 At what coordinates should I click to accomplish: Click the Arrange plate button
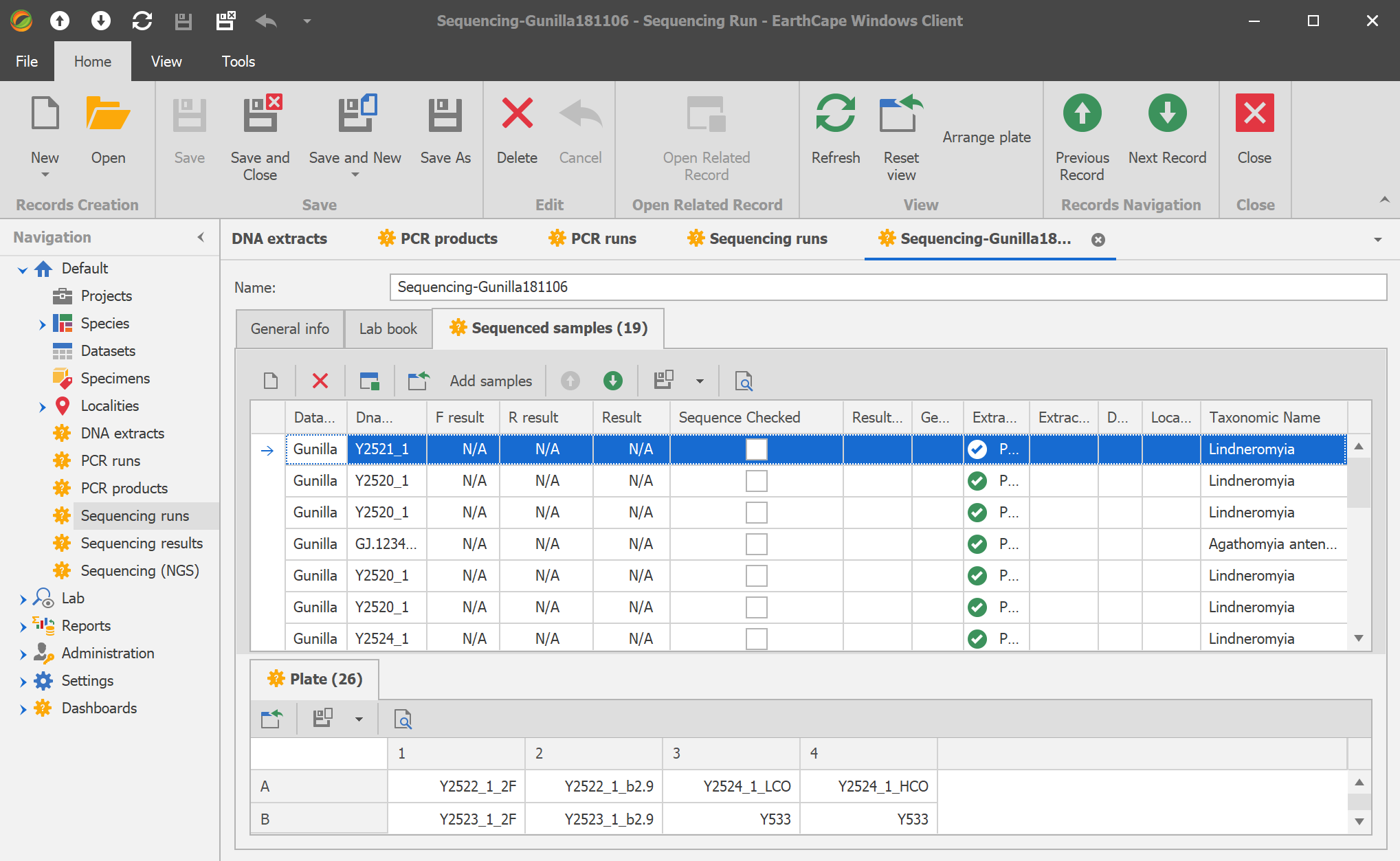pyautogui.click(x=986, y=137)
